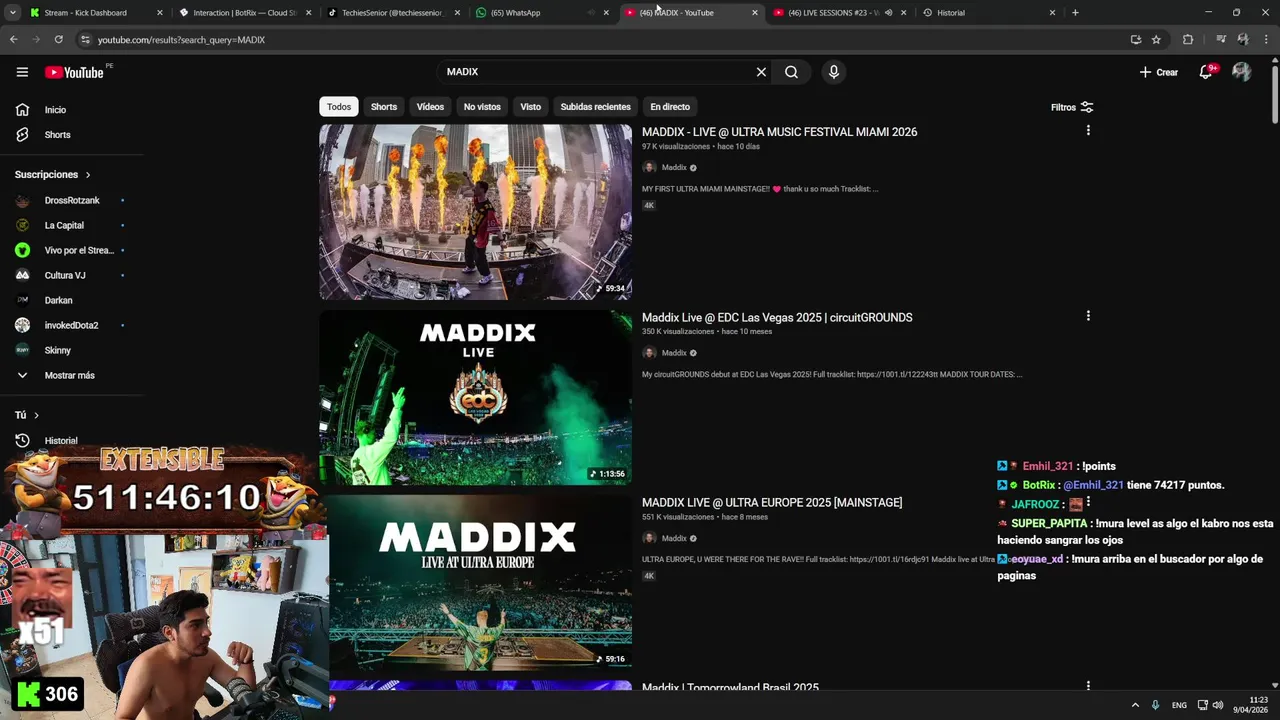The height and width of the screenshot is (720, 1280).
Task: Close the WhatsApp browser tab
Action: click(x=606, y=13)
